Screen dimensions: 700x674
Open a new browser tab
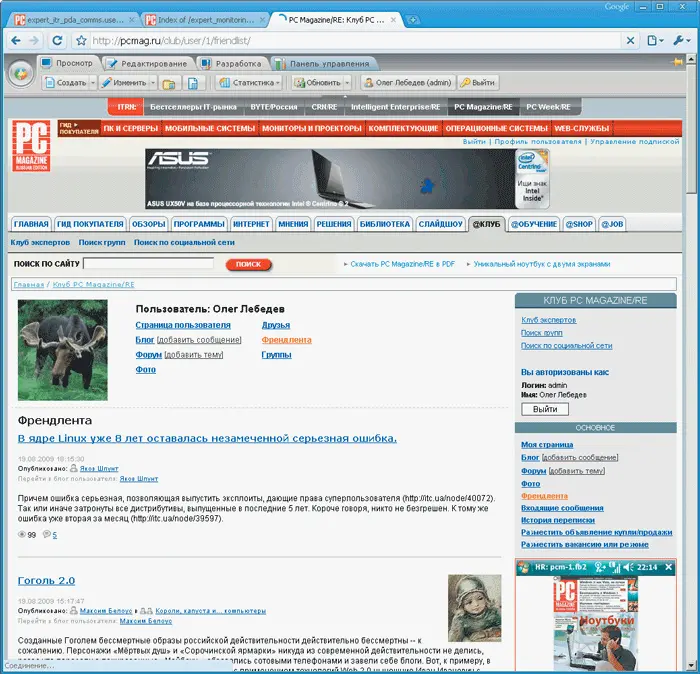point(413,20)
